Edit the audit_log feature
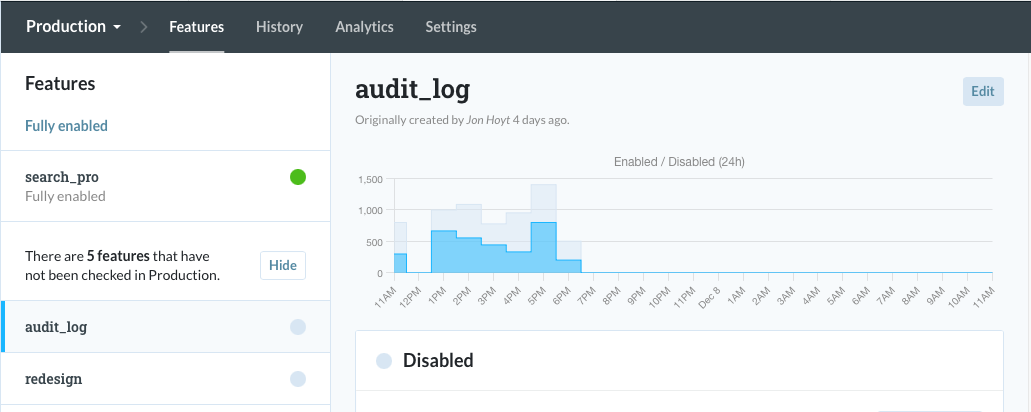This screenshot has width=1031, height=412. click(983, 91)
